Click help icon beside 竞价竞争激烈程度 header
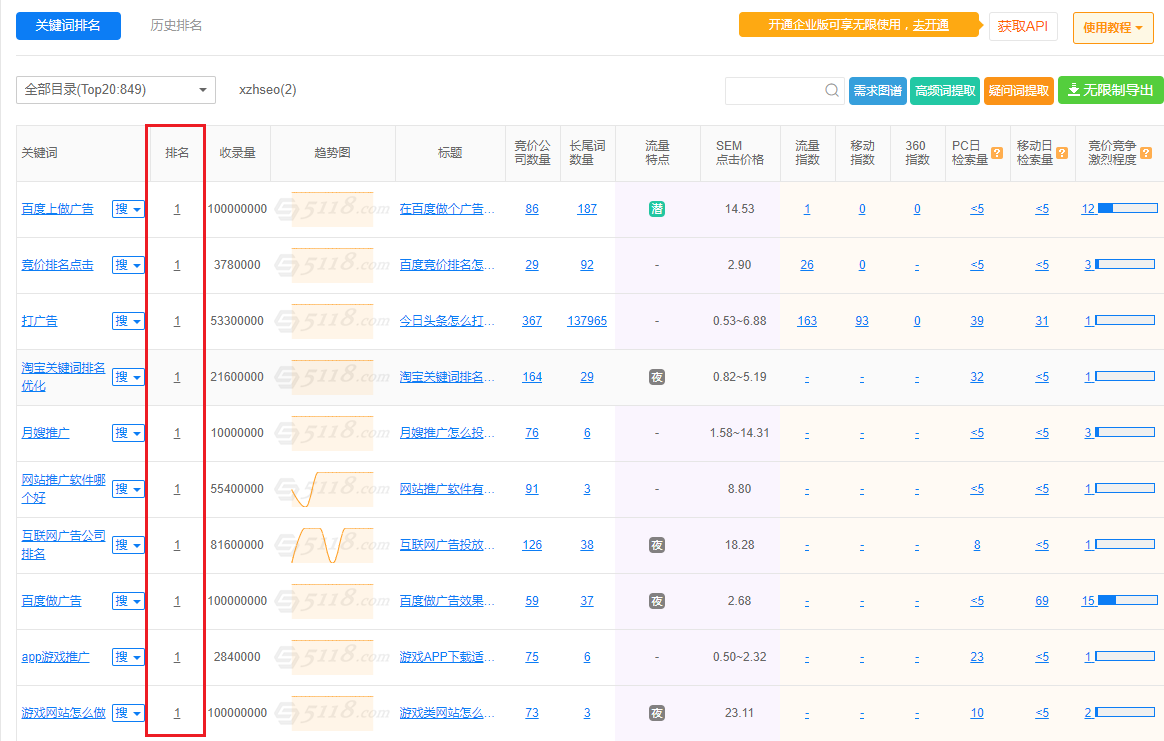Viewport: 1164px width, 741px height. pos(1145,153)
